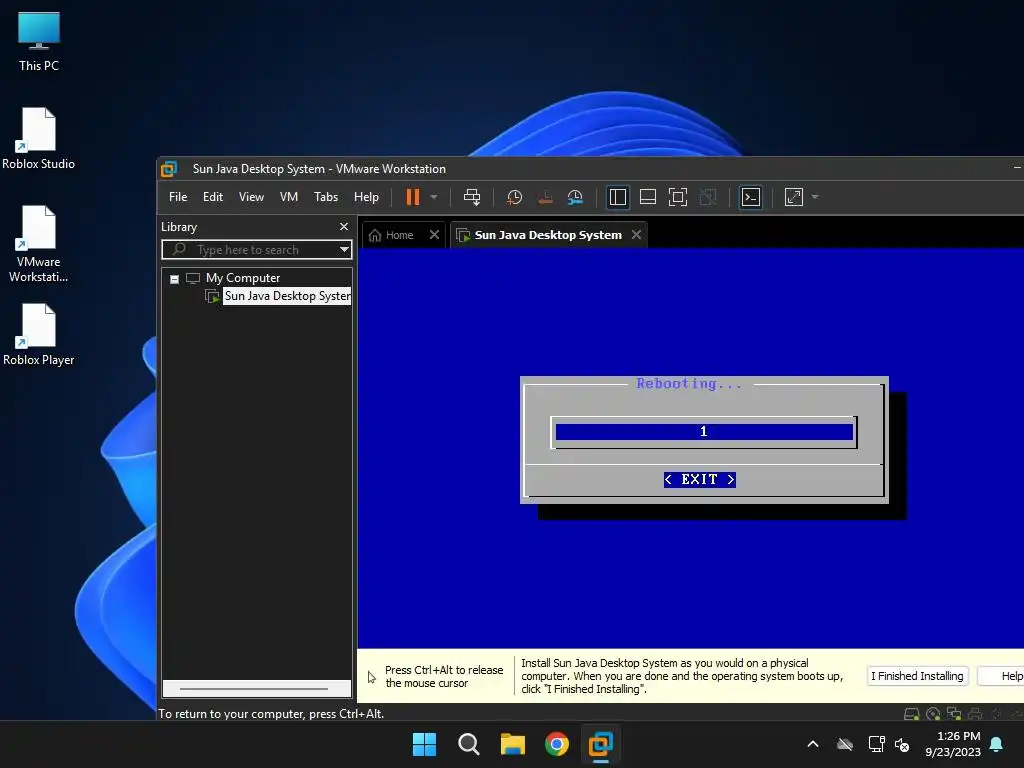This screenshot has height=768, width=1024.
Task: Click the CD/DVD device status icon
Action: [933, 714]
